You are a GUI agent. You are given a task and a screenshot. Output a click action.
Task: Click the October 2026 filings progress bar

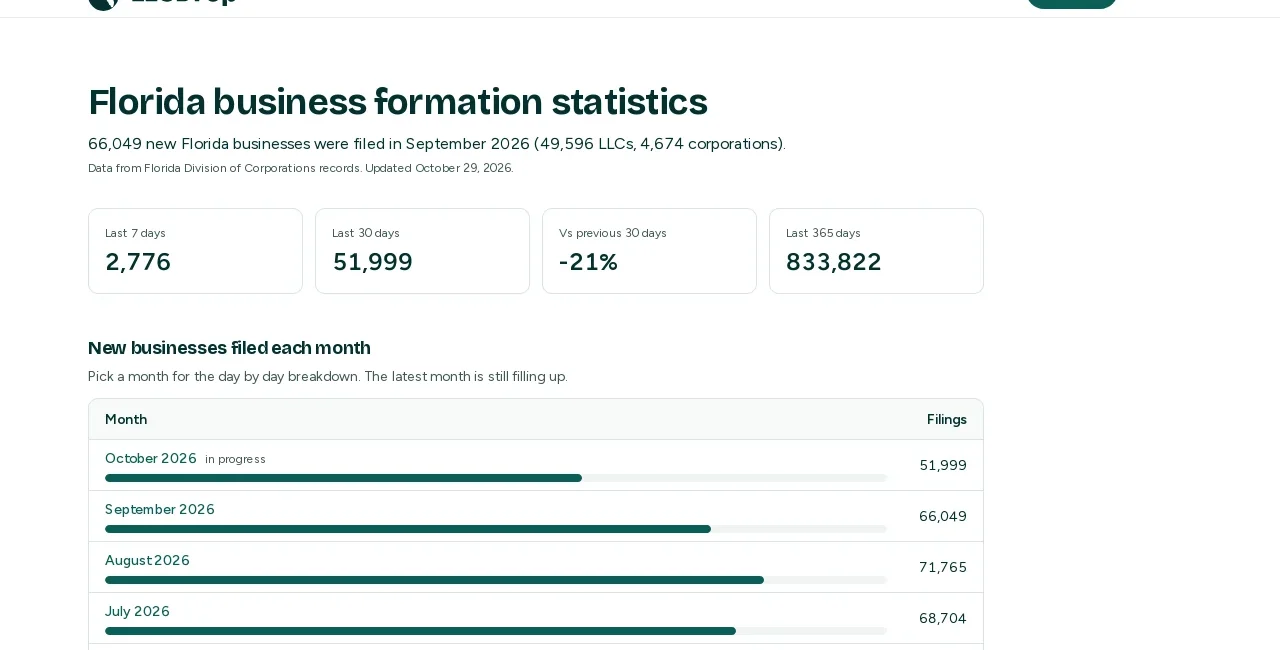tap(496, 478)
